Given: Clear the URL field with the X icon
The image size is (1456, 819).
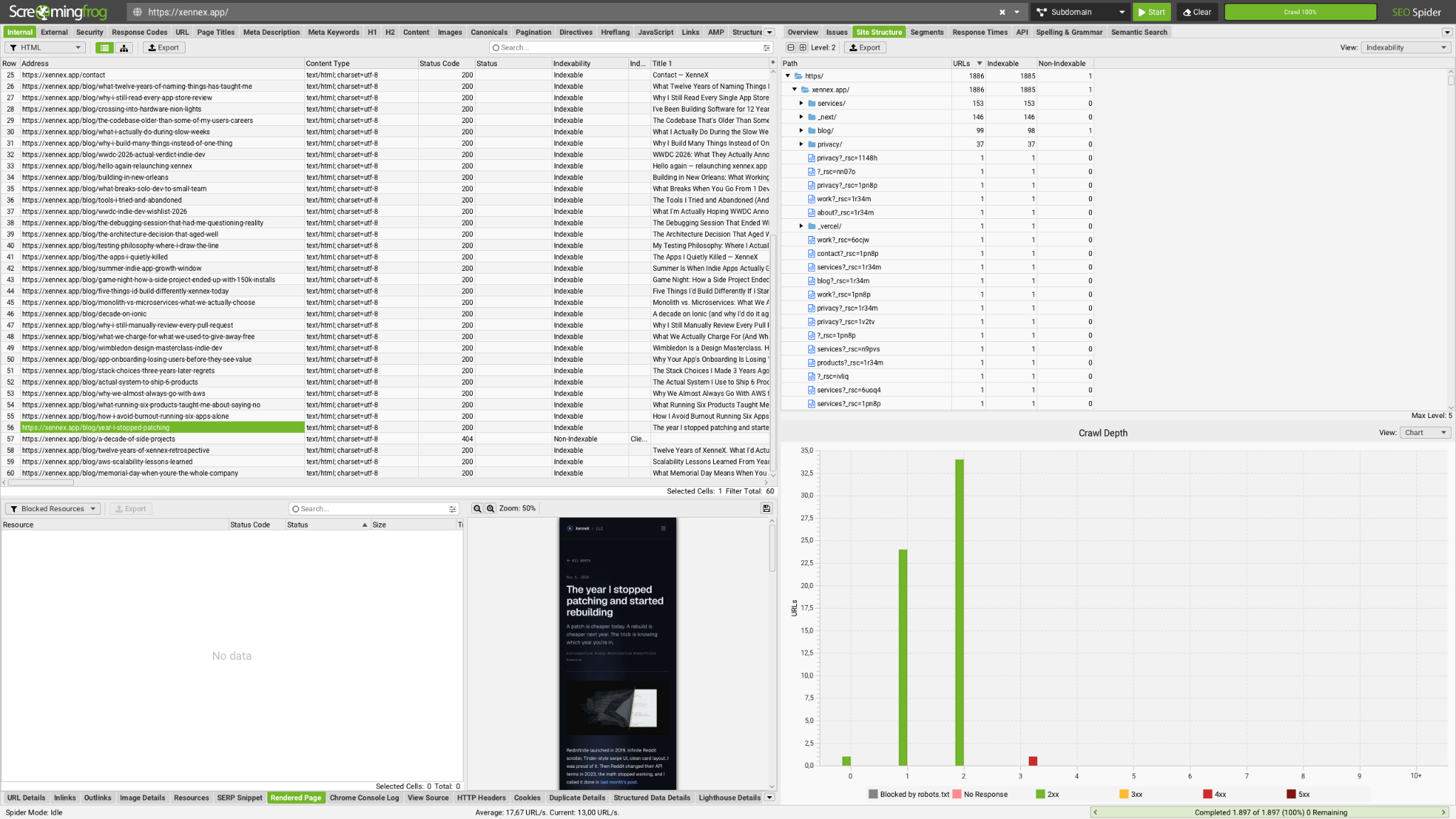Looking at the screenshot, I should click(1002, 12).
